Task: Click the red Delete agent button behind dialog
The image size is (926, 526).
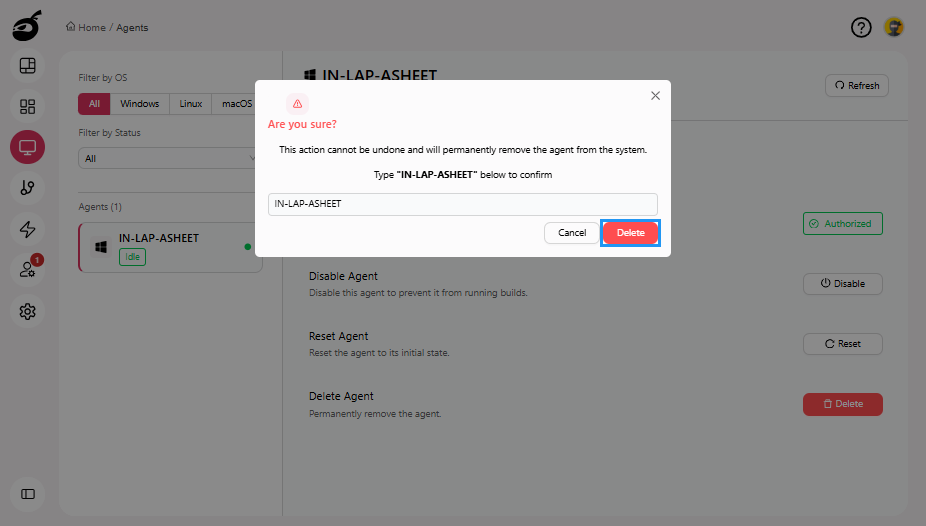Action: [842, 404]
